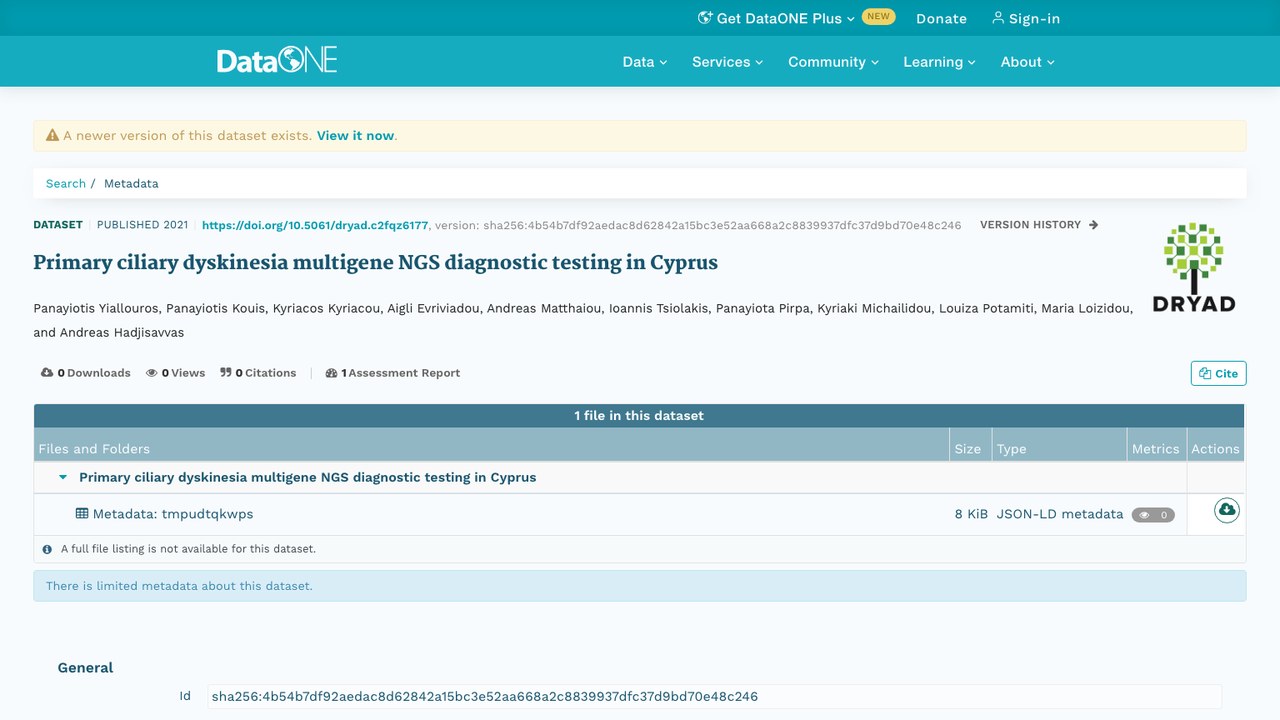This screenshot has height=720, width=1280.
Task: Click the NEW badge in top bar
Action: point(879,17)
